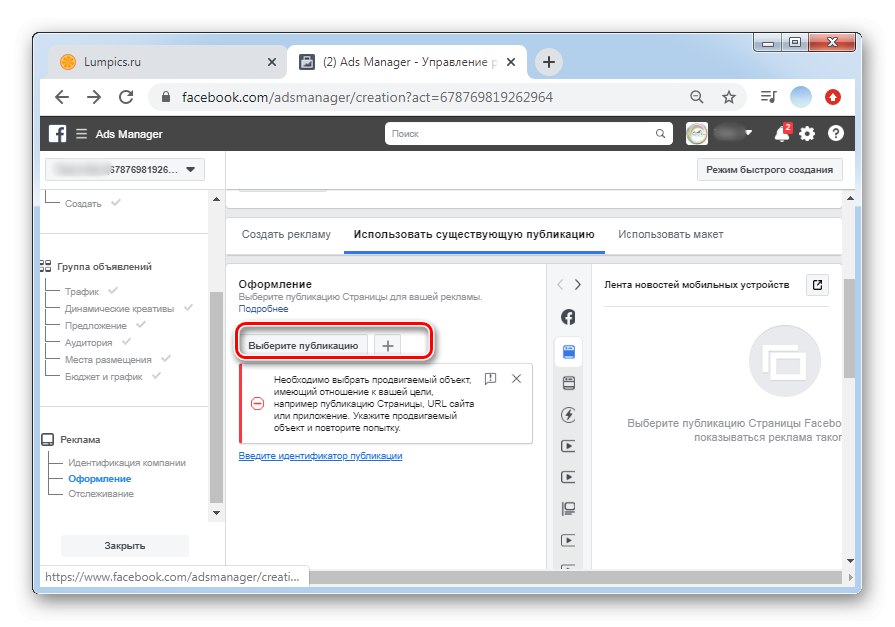Open notifications bell with badge
895x627 pixels.
coord(782,133)
